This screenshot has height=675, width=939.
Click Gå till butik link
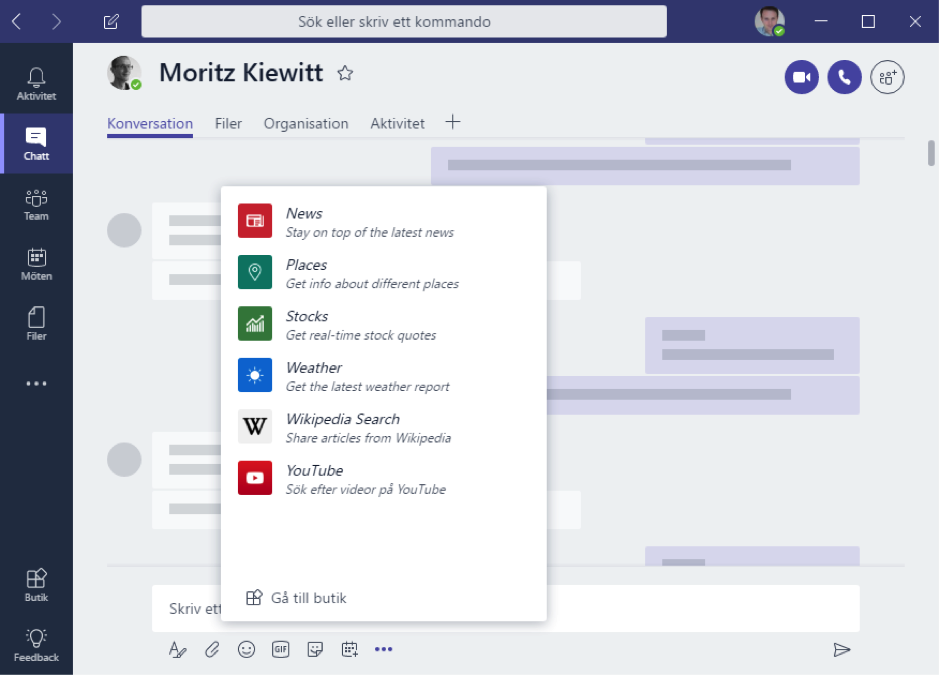[x=296, y=598]
